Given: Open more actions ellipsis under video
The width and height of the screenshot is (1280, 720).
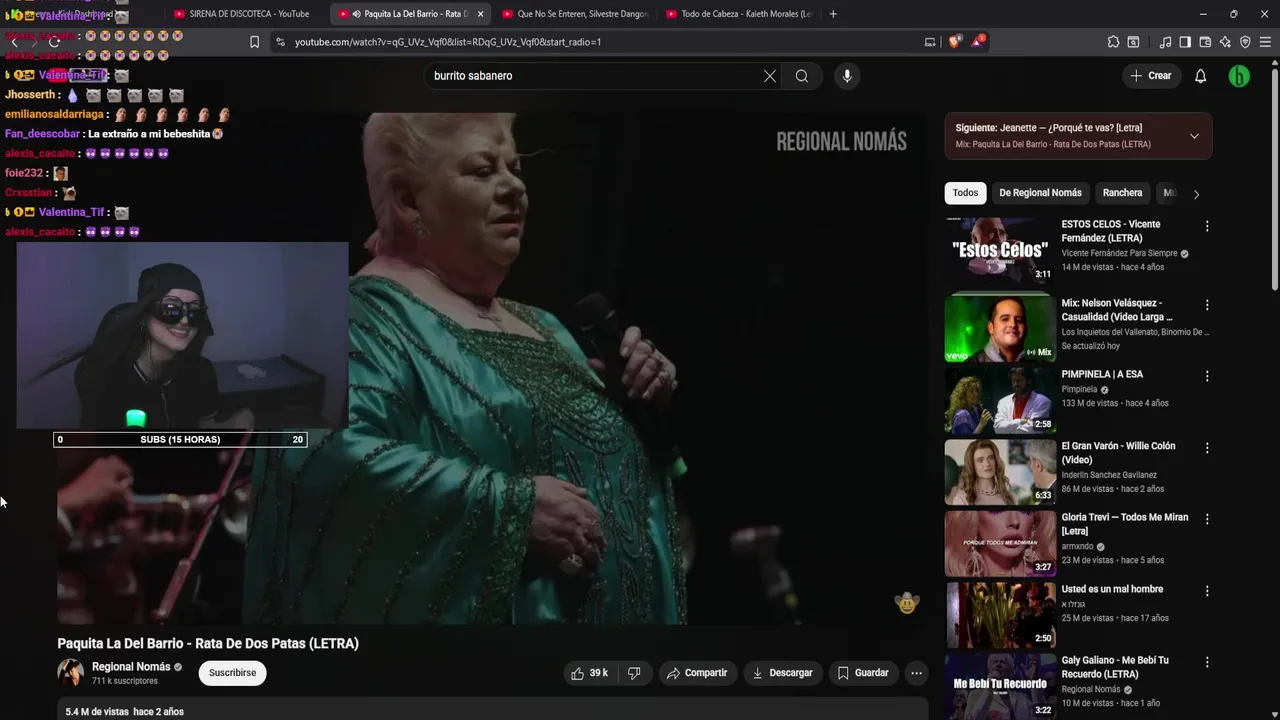Looking at the screenshot, I should [x=916, y=673].
